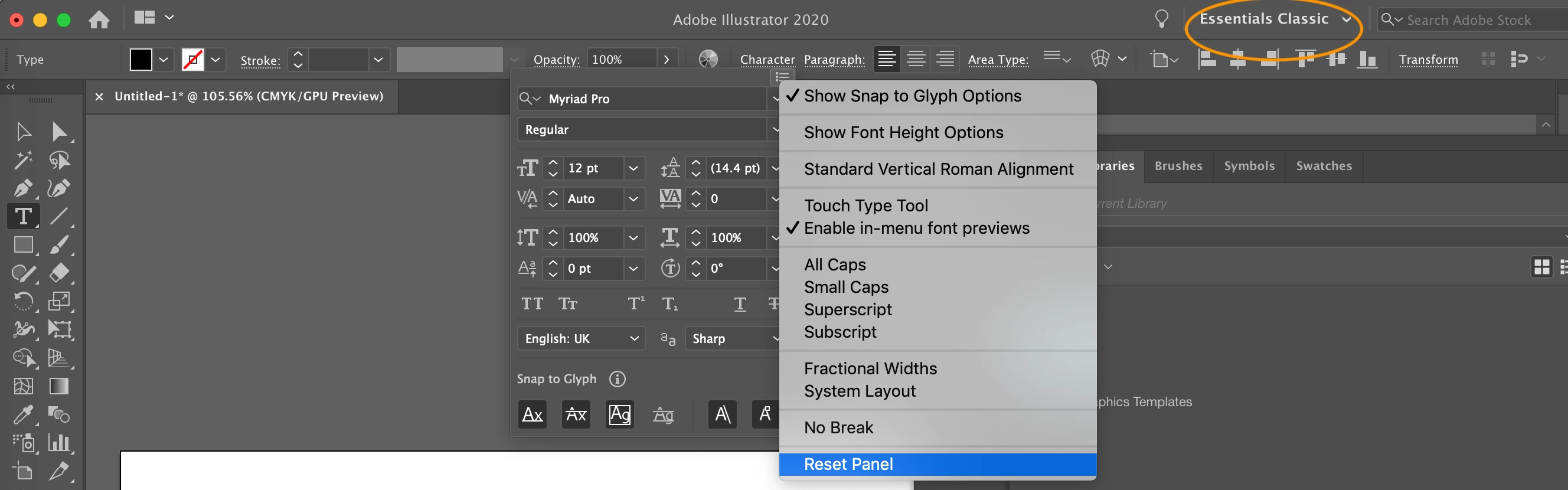Image resolution: width=1568 pixels, height=490 pixels.
Task: Select the Eraser tool
Action: (x=59, y=273)
